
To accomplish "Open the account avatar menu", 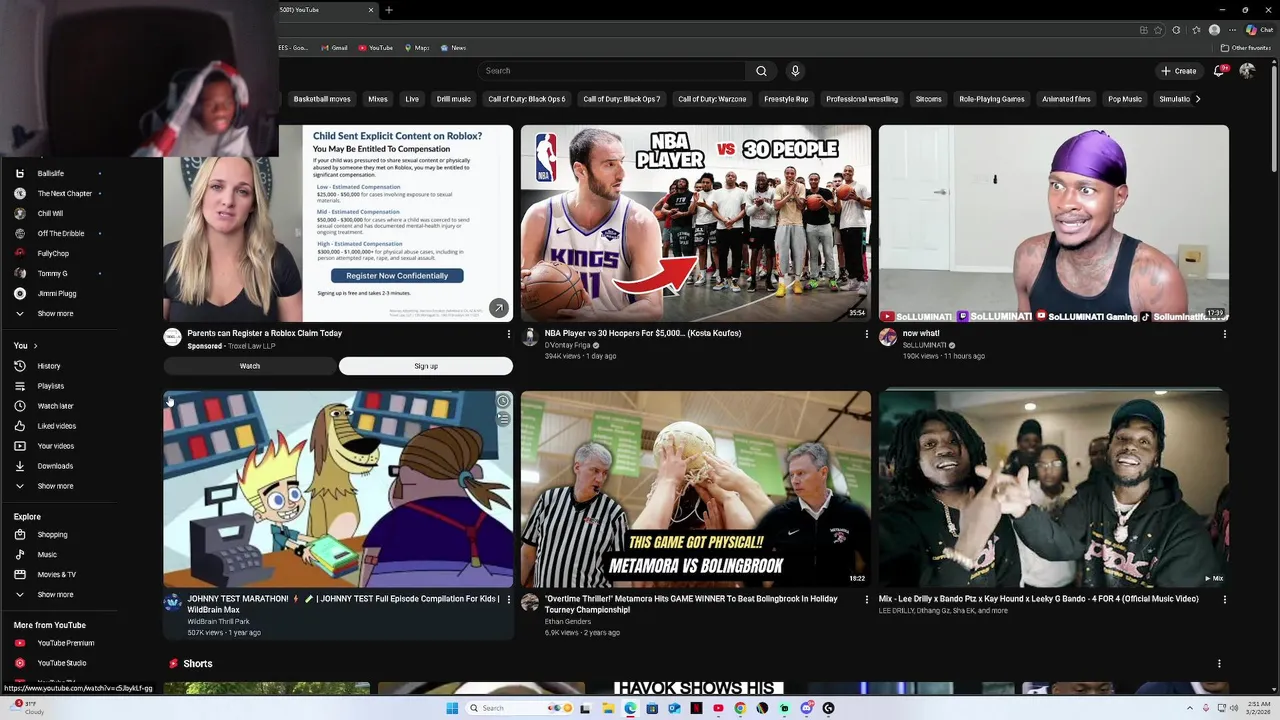I will 1247,71.
